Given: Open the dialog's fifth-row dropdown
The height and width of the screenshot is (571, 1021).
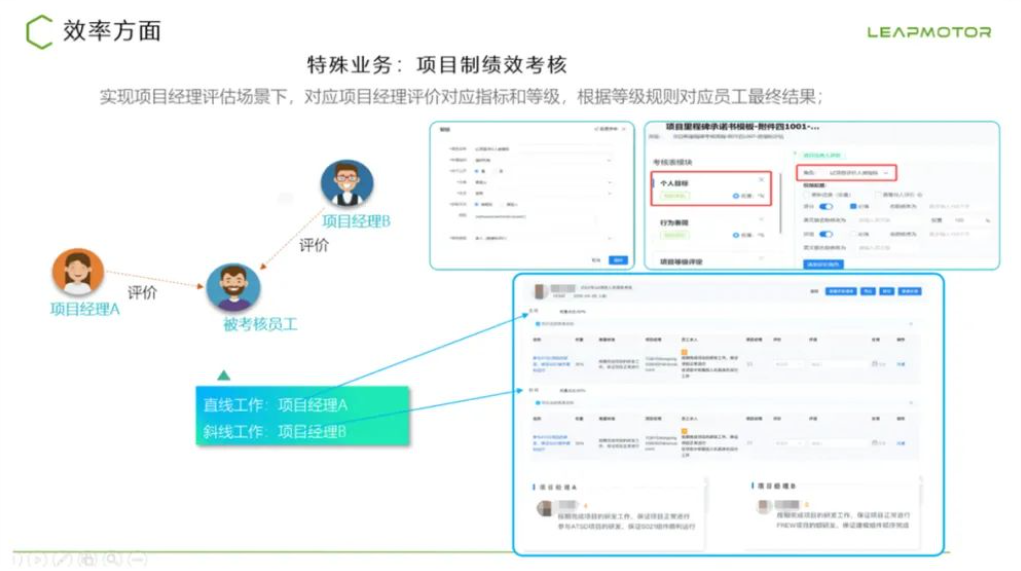Looking at the screenshot, I should tap(544, 193).
